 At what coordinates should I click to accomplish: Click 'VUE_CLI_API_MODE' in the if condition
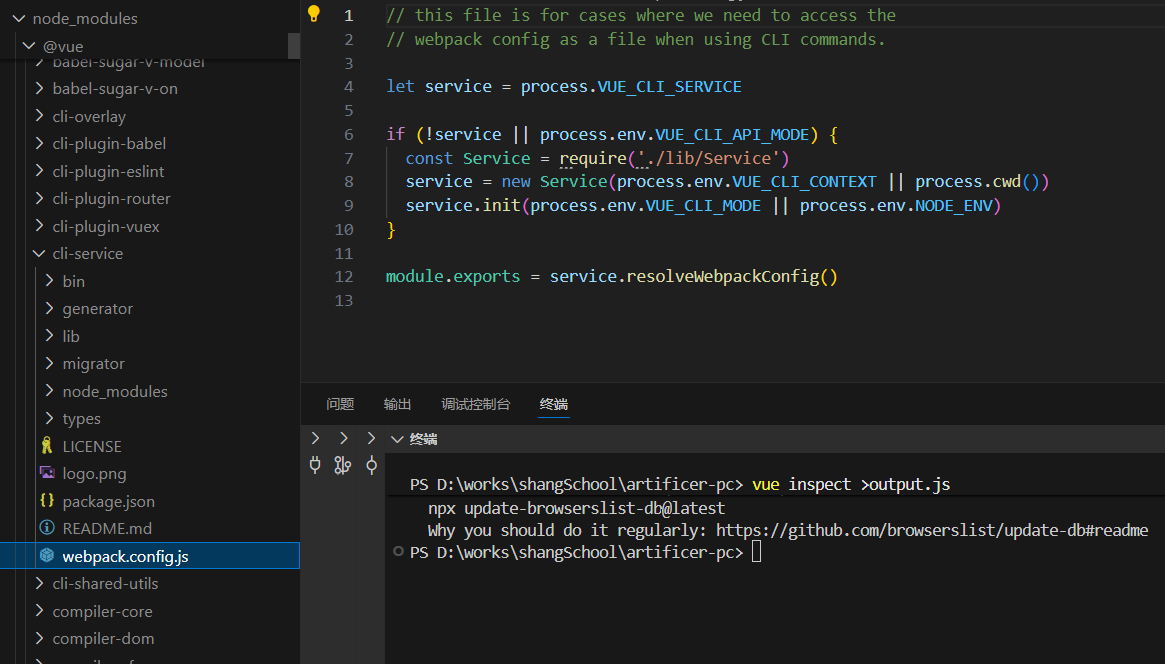pos(732,134)
